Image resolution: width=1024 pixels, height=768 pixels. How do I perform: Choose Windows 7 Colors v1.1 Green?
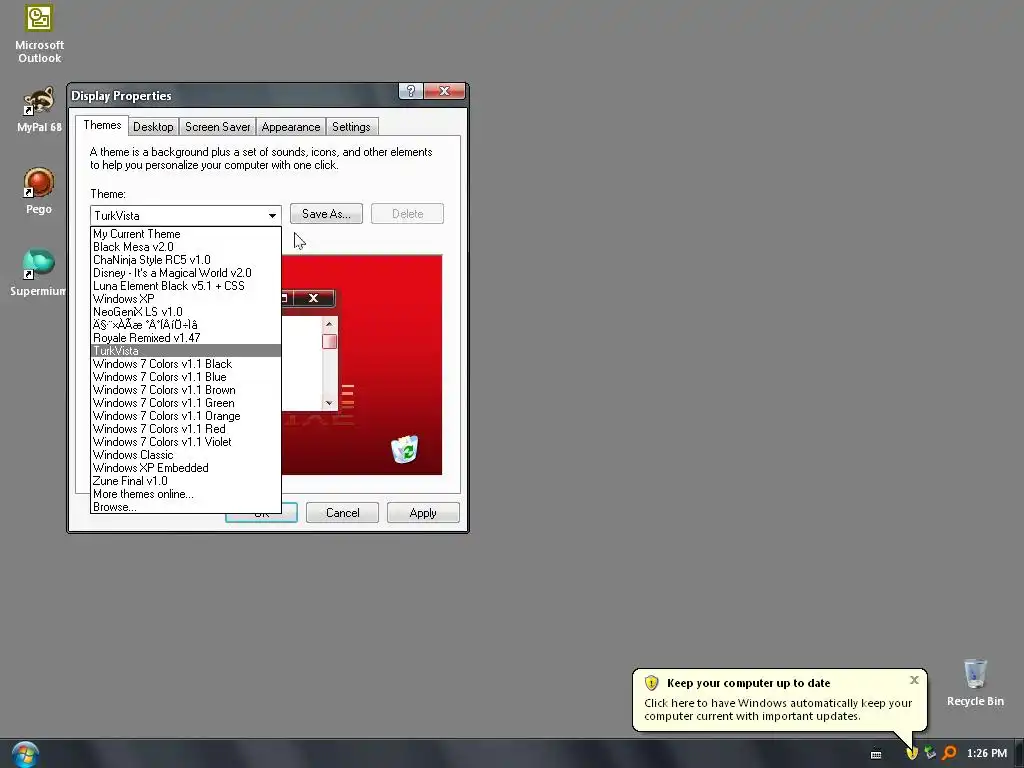(185, 403)
